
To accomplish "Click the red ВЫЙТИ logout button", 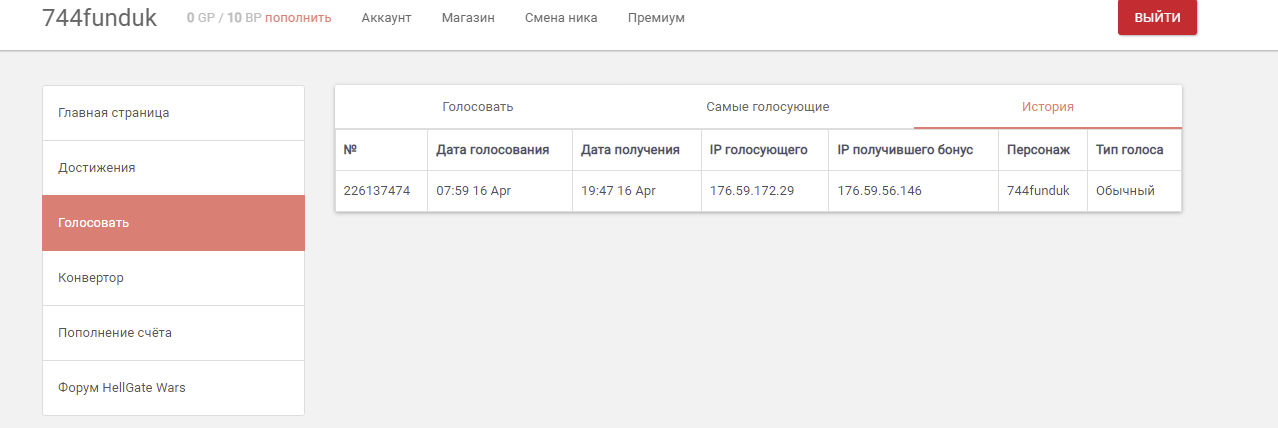I will pos(1157,17).
